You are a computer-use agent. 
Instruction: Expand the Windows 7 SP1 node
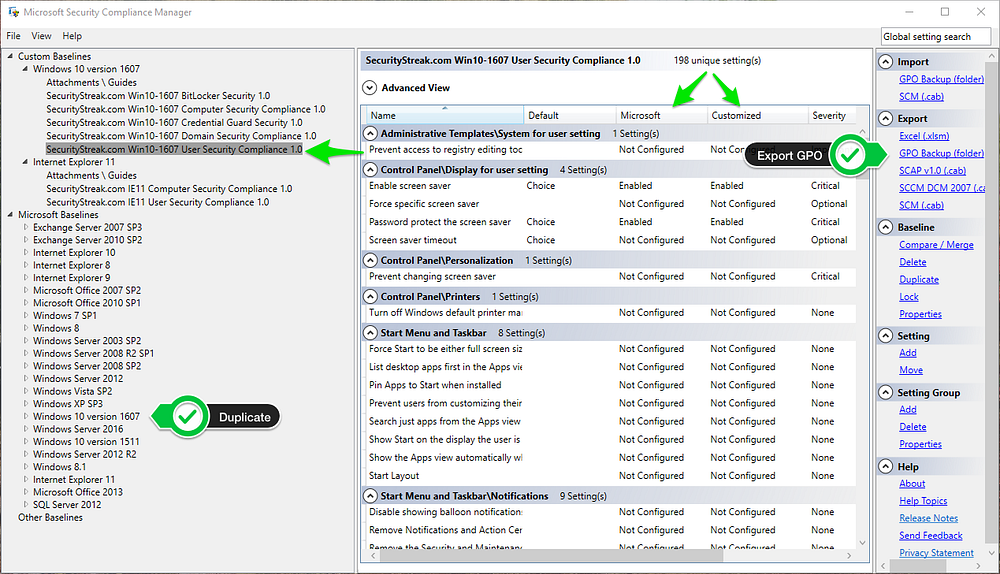pos(26,315)
